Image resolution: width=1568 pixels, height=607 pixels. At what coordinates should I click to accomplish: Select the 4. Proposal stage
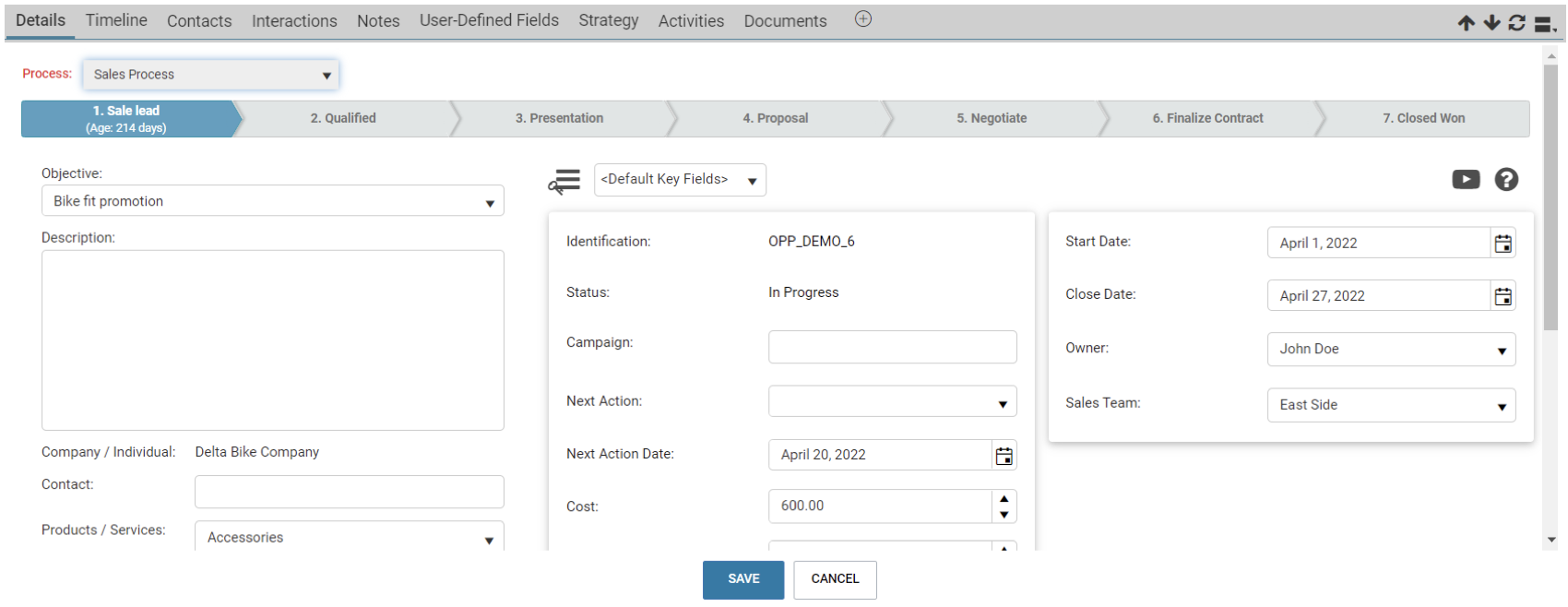point(775,118)
